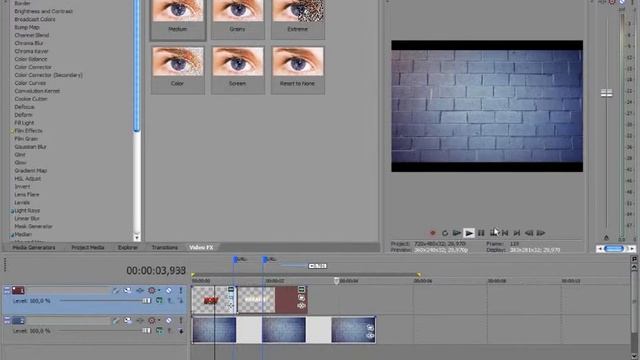This screenshot has height=360, width=640.
Task: Switch to the Transitions tab
Action: tap(164, 247)
